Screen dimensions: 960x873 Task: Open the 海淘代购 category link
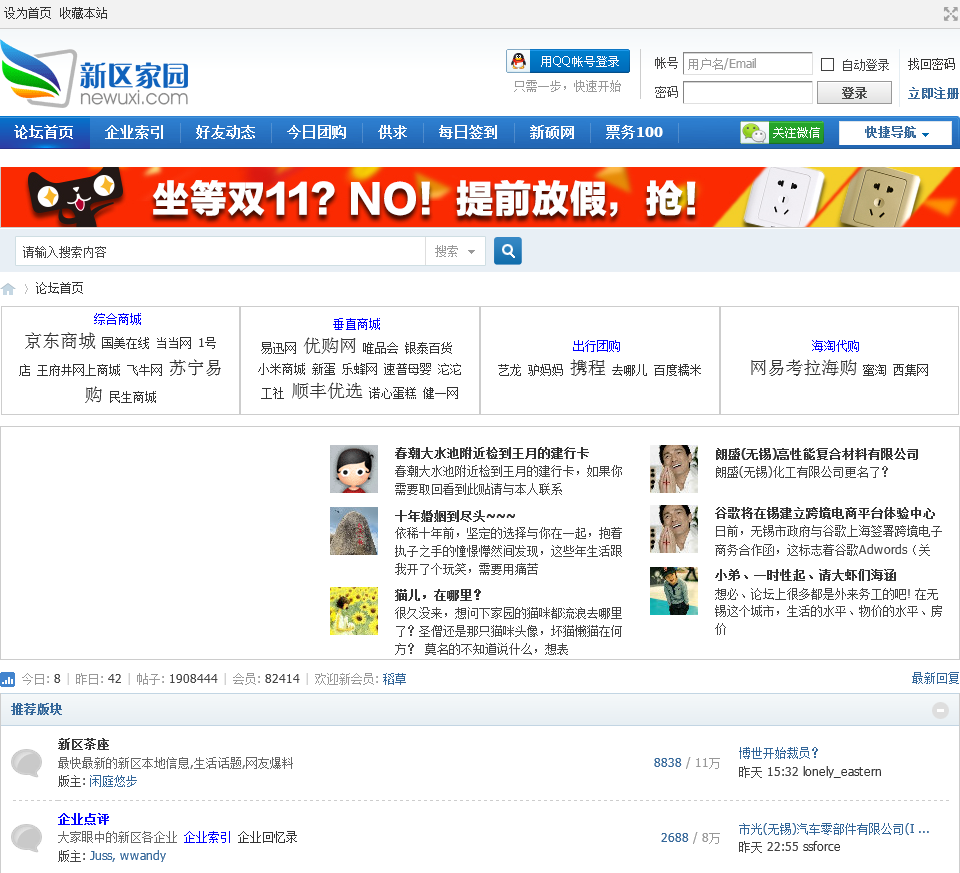point(835,346)
